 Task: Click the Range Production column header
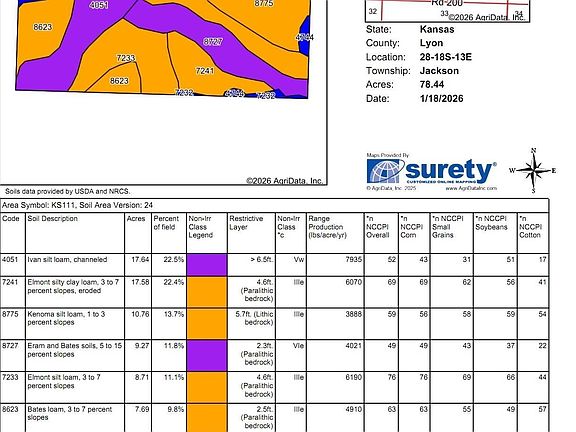pos(327,227)
